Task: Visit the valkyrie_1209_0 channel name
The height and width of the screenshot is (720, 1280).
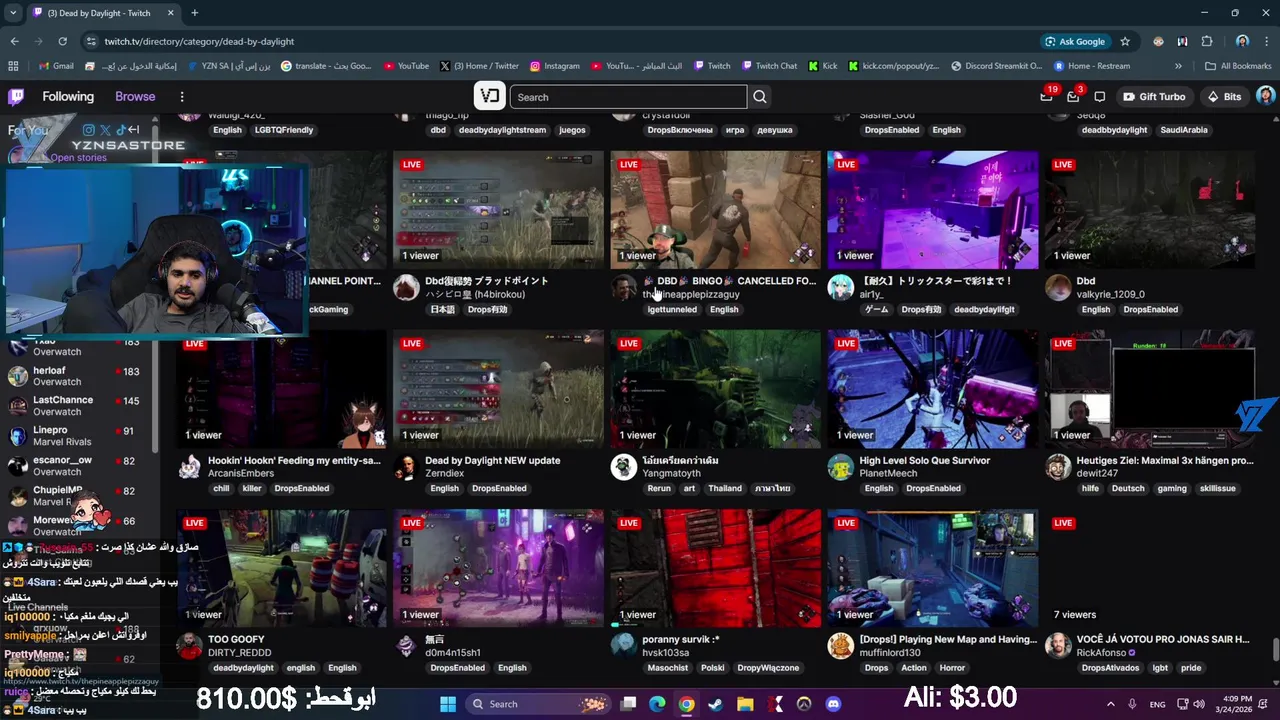Action: [1111, 294]
